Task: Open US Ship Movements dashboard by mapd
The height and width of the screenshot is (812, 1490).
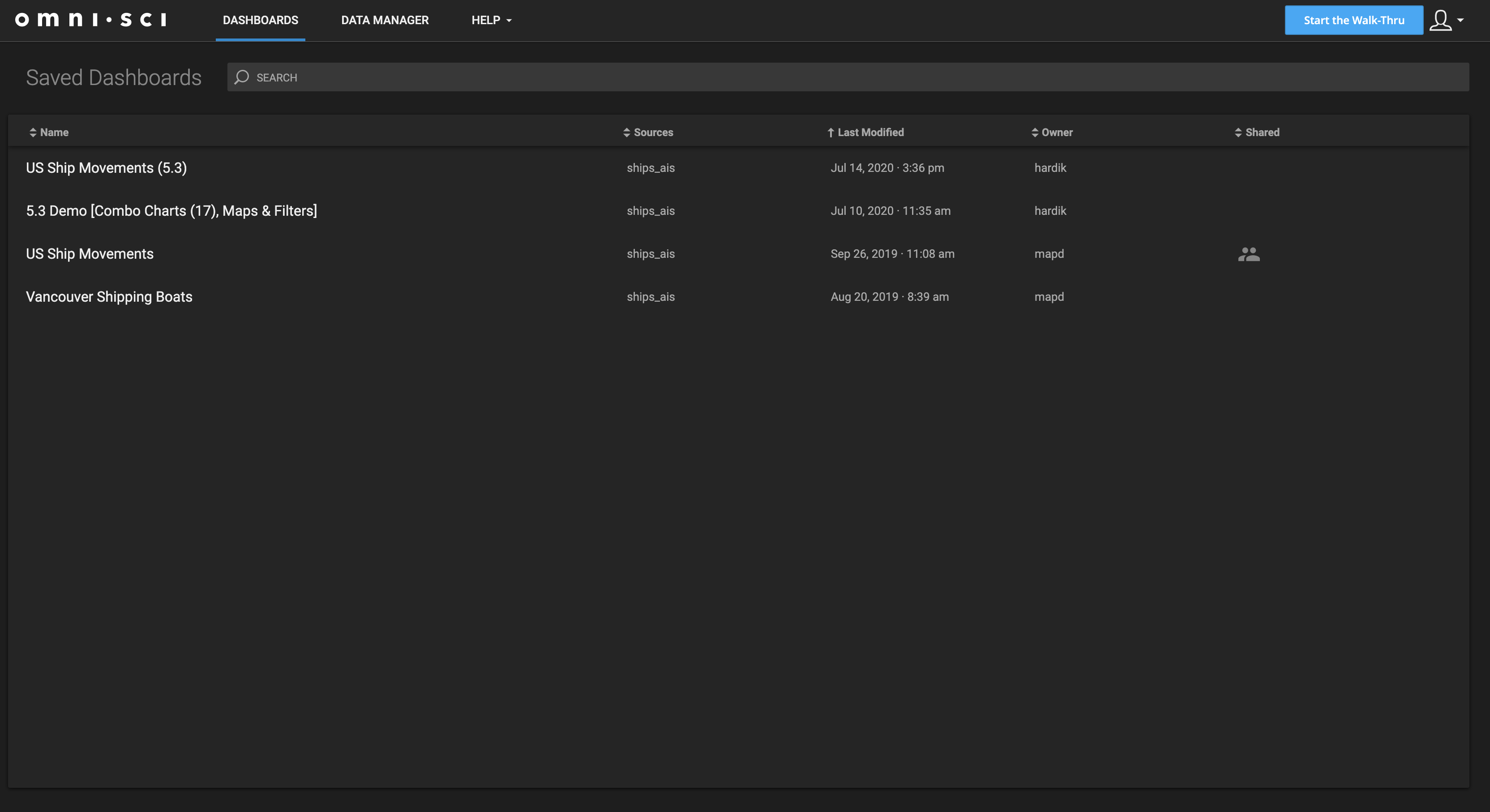Action: tap(90, 254)
